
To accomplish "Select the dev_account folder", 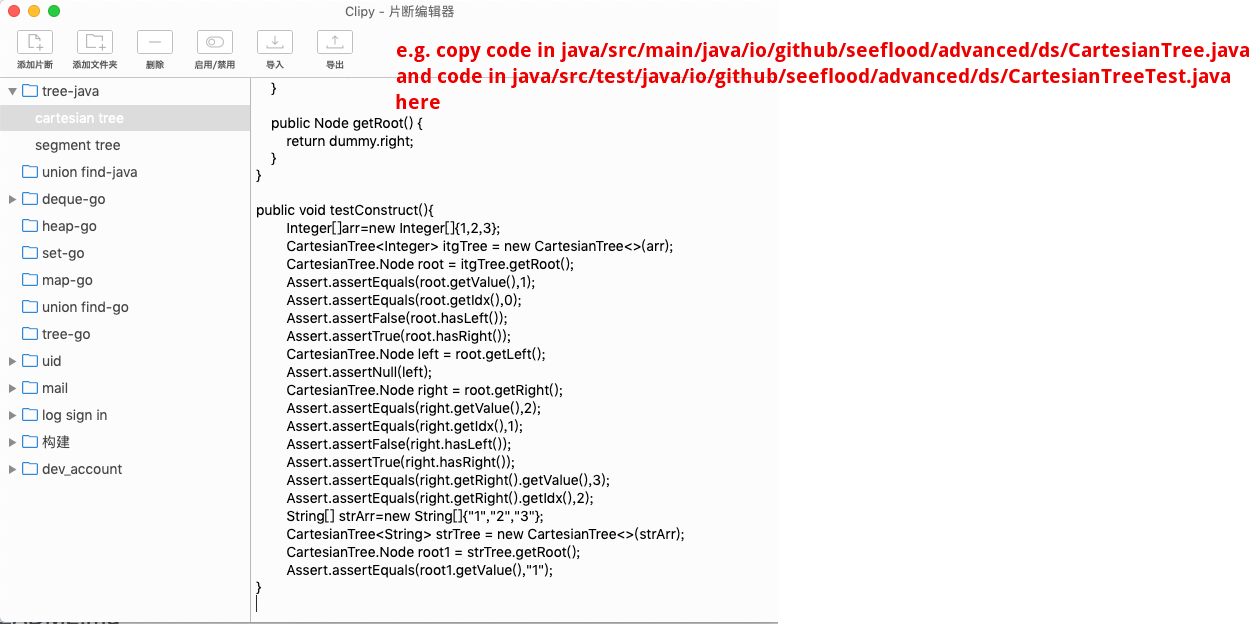I will [125, 469].
